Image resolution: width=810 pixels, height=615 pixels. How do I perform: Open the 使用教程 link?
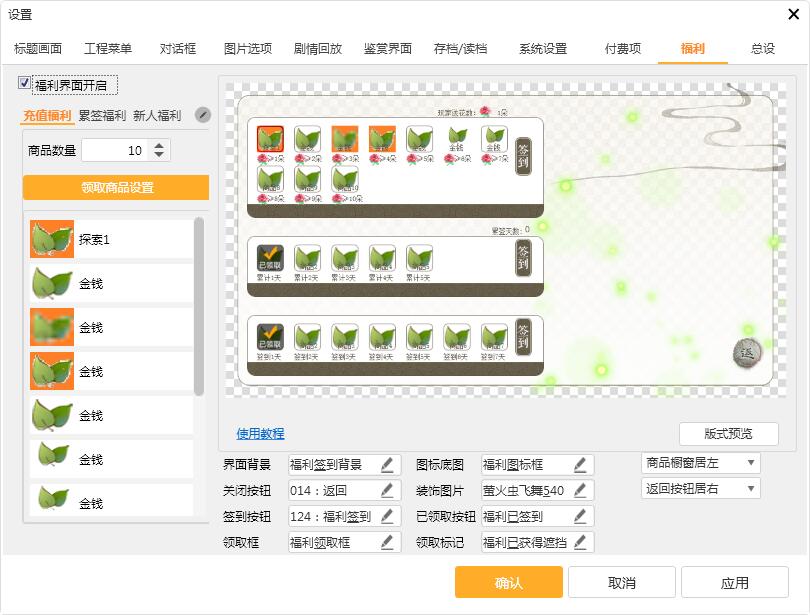[260, 434]
